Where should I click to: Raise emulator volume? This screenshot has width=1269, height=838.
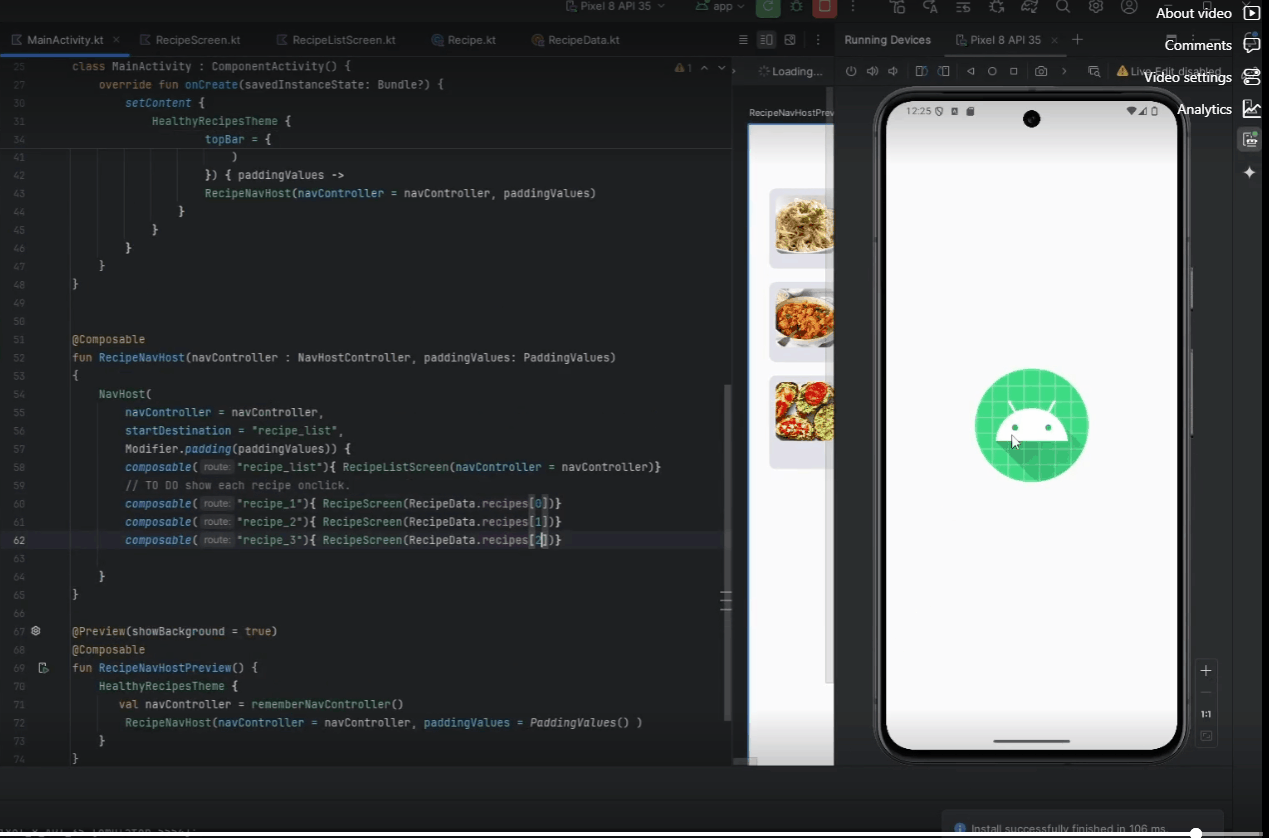pos(872,72)
